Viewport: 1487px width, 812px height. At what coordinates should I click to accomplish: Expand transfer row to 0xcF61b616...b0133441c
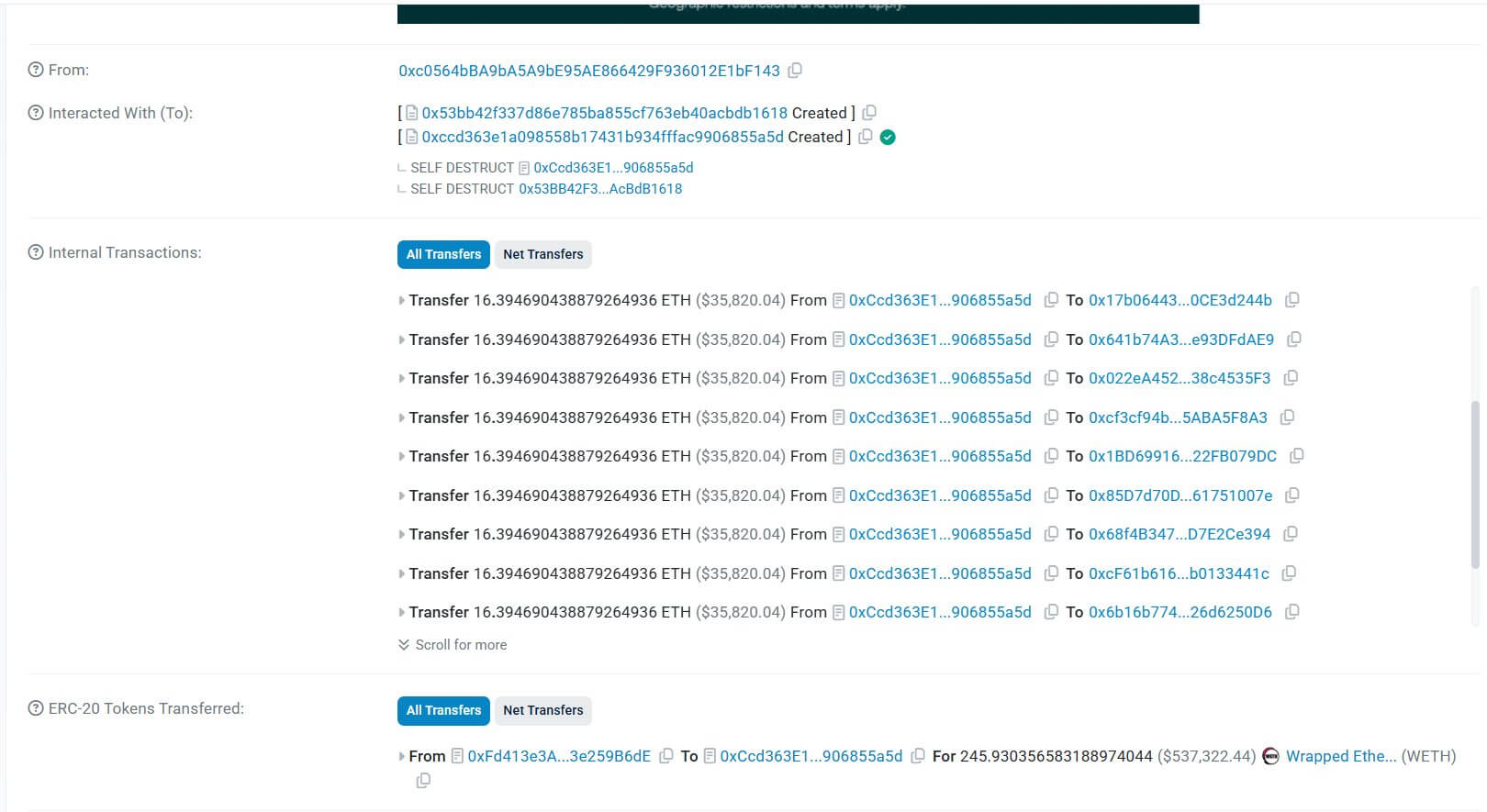pos(401,573)
